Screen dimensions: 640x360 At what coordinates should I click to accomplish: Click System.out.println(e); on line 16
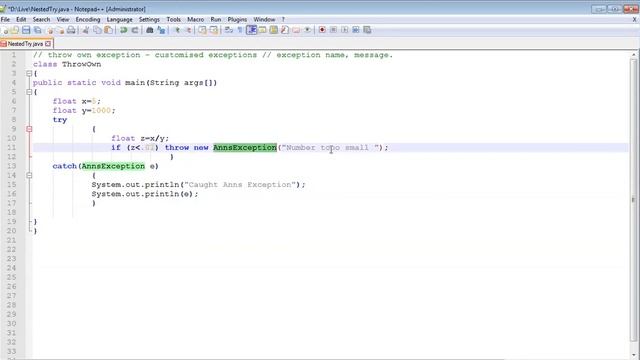145,194
